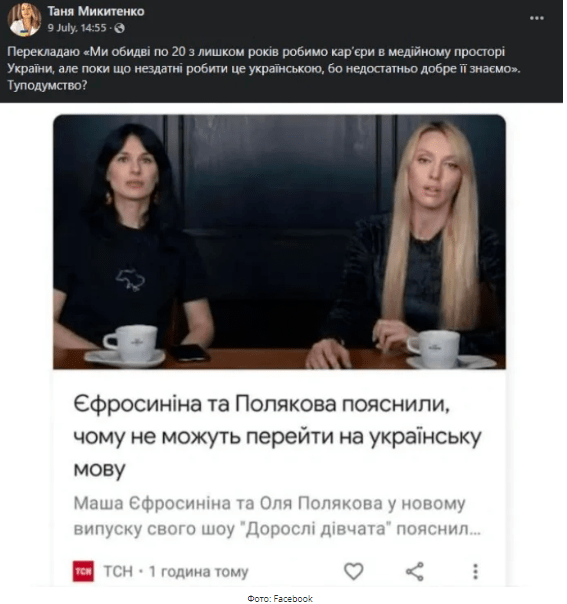Click the public audience globe icon
This screenshot has height=604, width=567.
click(x=120, y=28)
